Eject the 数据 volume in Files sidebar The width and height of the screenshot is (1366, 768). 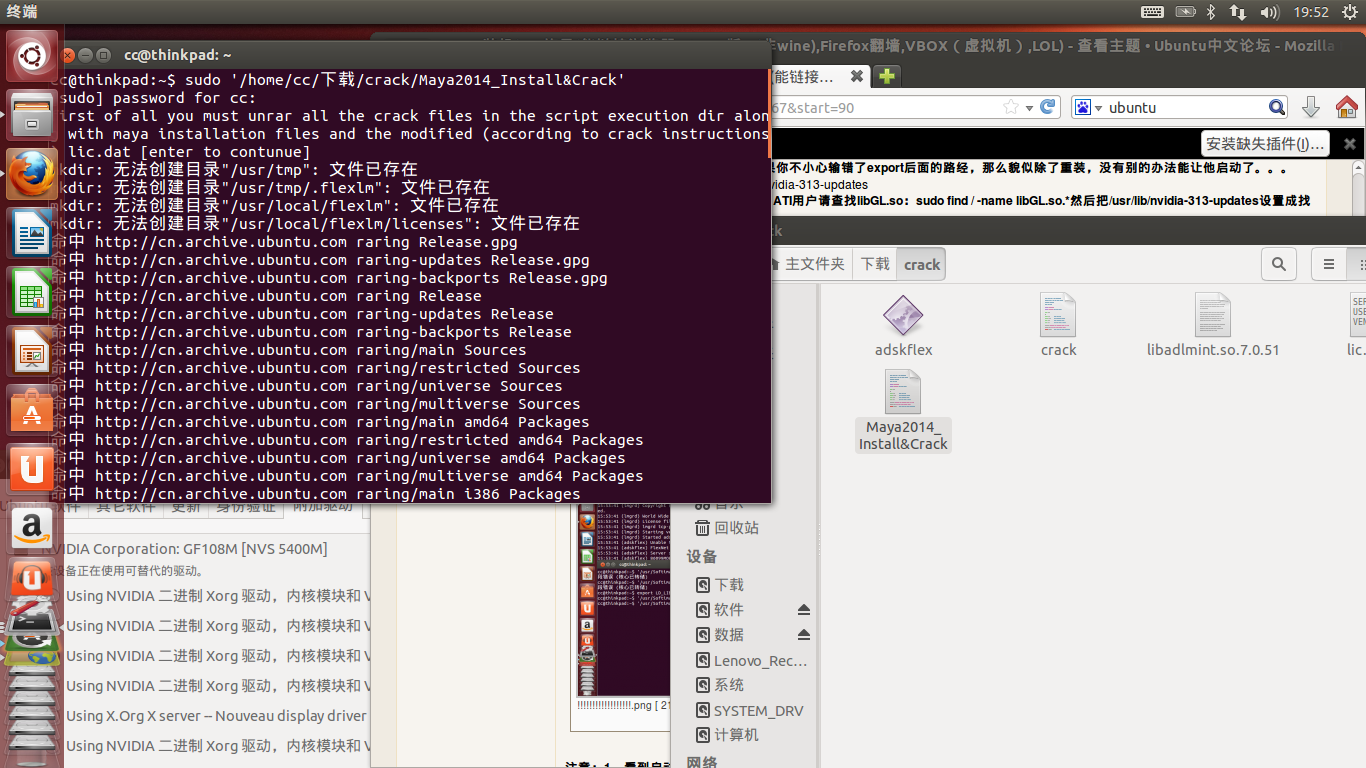point(803,635)
